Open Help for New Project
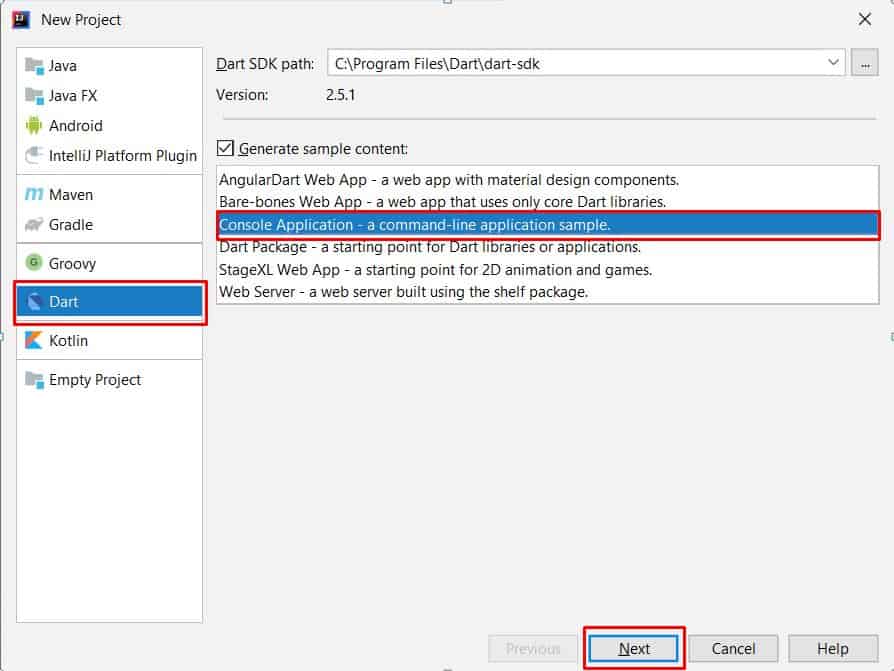This screenshot has width=894, height=671. pos(832,649)
